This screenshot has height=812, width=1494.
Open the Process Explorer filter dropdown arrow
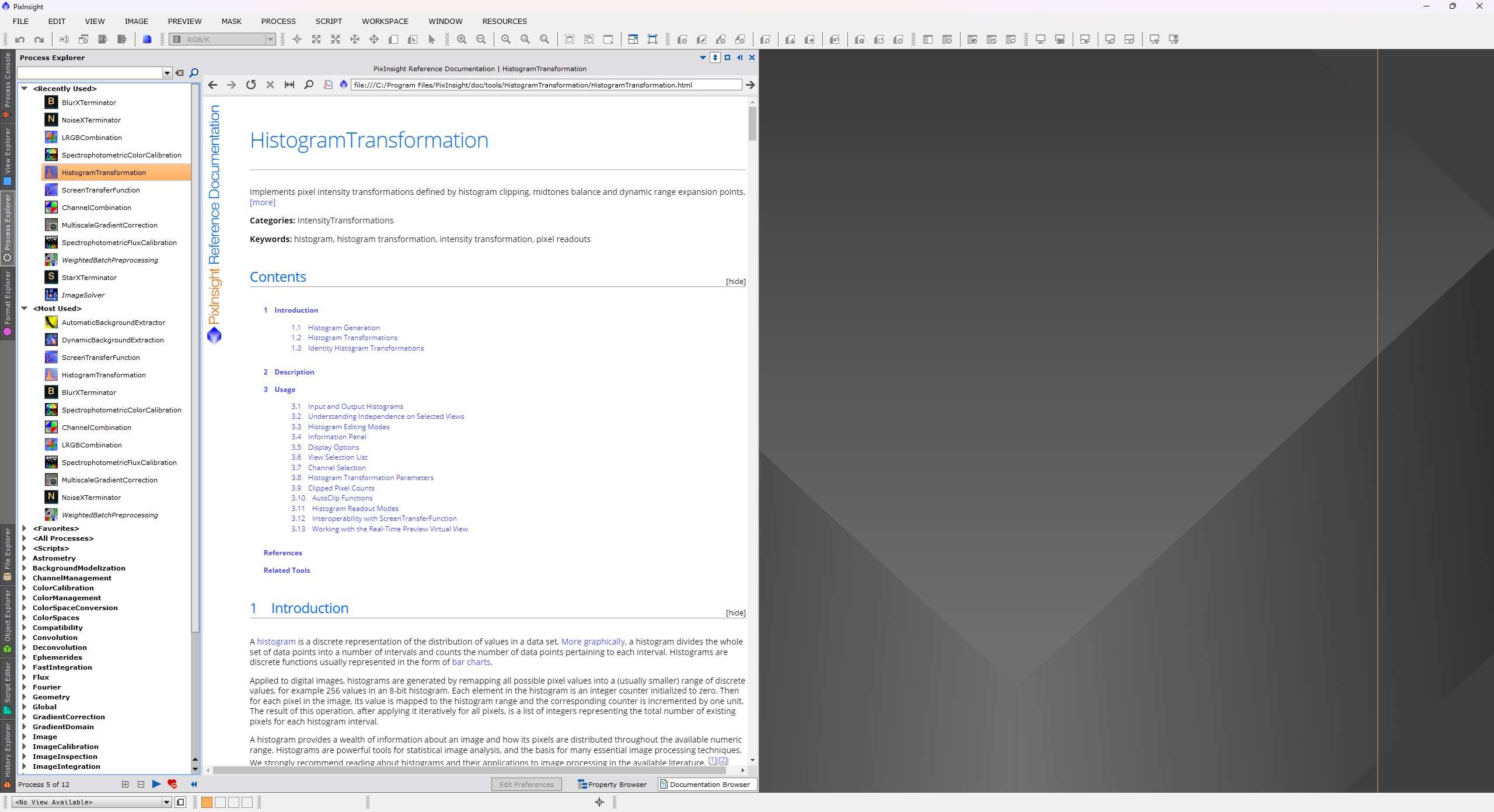click(167, 73)
